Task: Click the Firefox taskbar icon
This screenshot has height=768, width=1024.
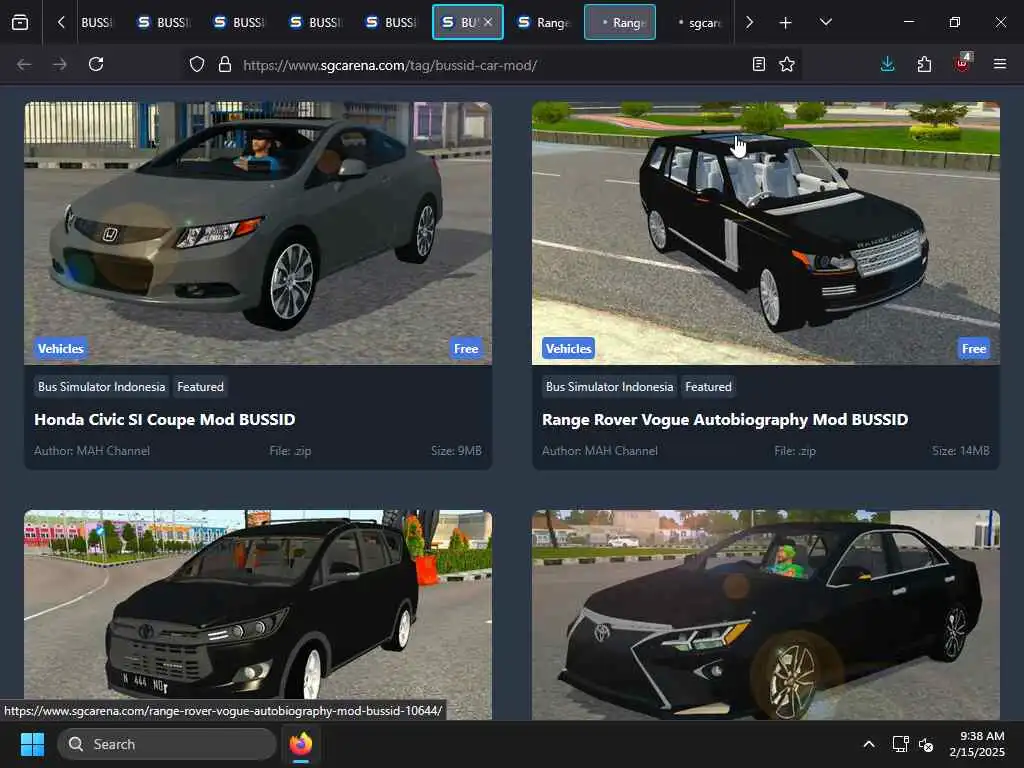Action: (300, 744)
